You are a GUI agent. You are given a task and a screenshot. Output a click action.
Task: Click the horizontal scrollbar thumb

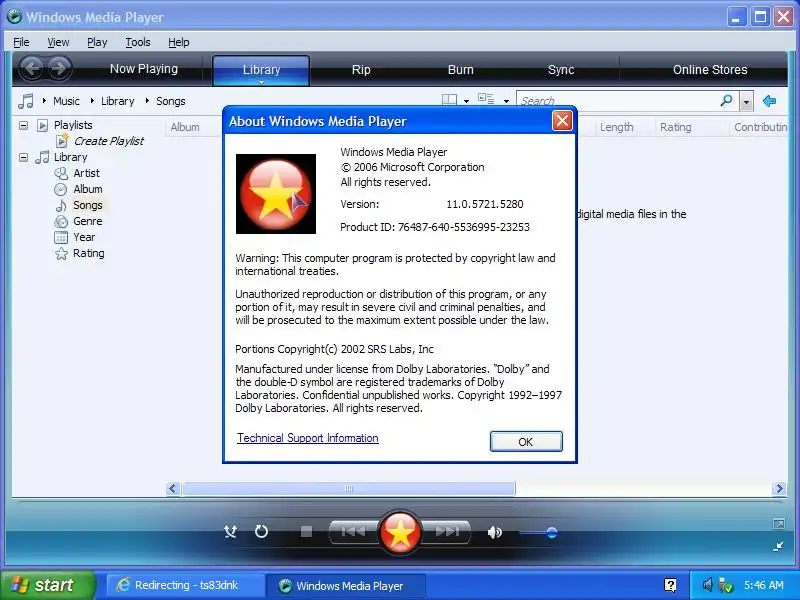349,488
